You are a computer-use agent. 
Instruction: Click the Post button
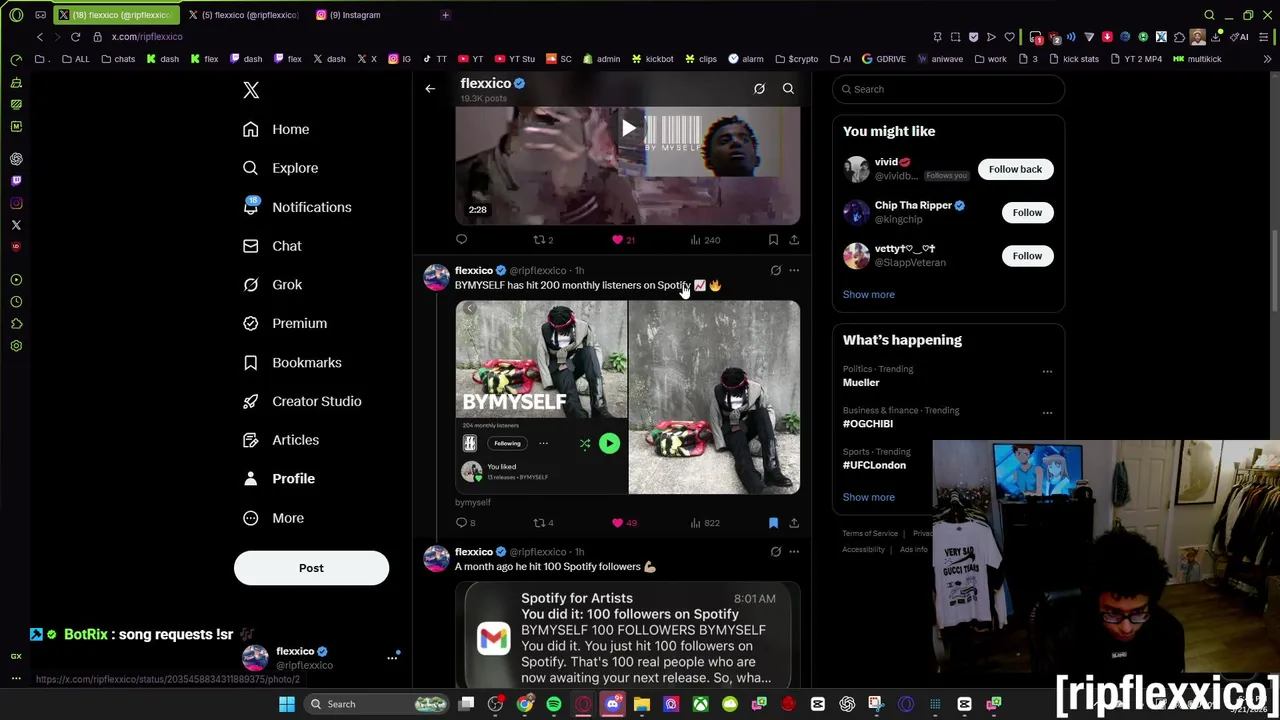tap(311, 568)
